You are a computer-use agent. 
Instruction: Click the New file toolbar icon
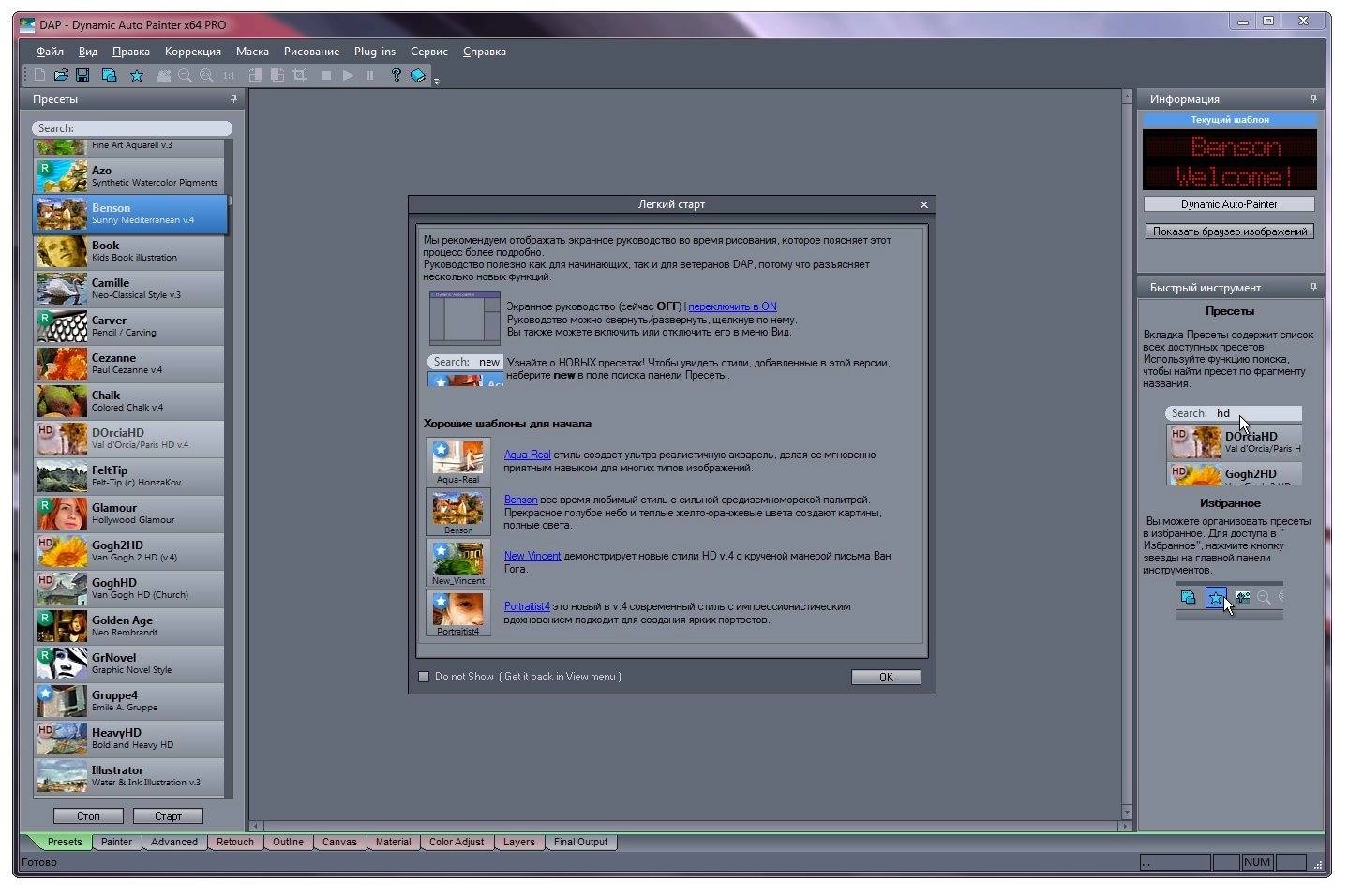39,75
